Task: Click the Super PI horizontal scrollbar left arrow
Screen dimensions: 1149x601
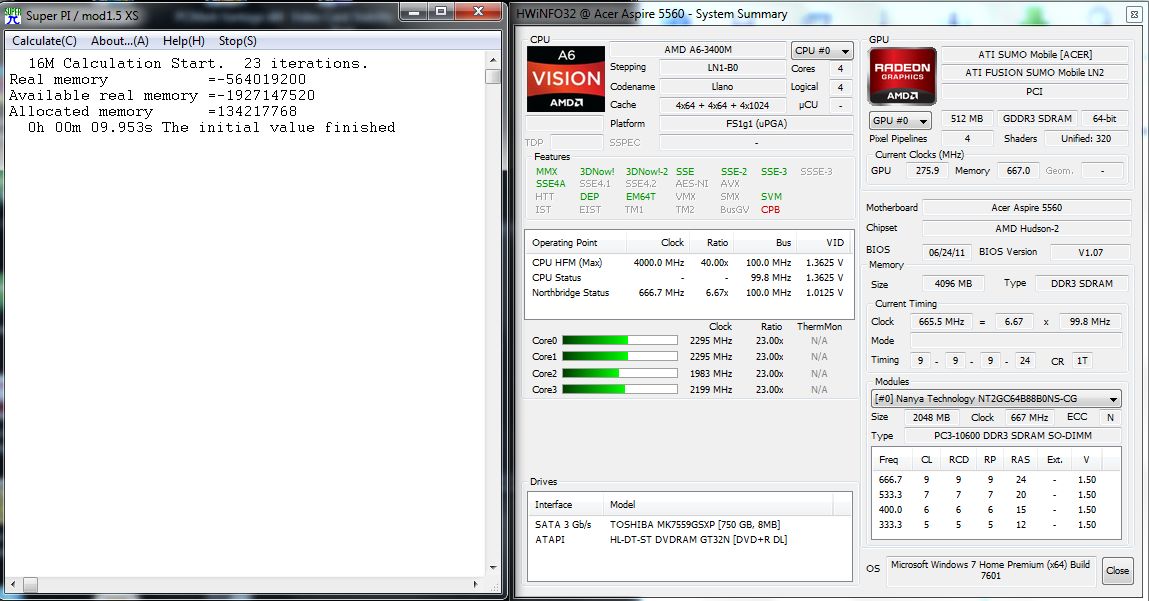Action: tap(12, 584)
